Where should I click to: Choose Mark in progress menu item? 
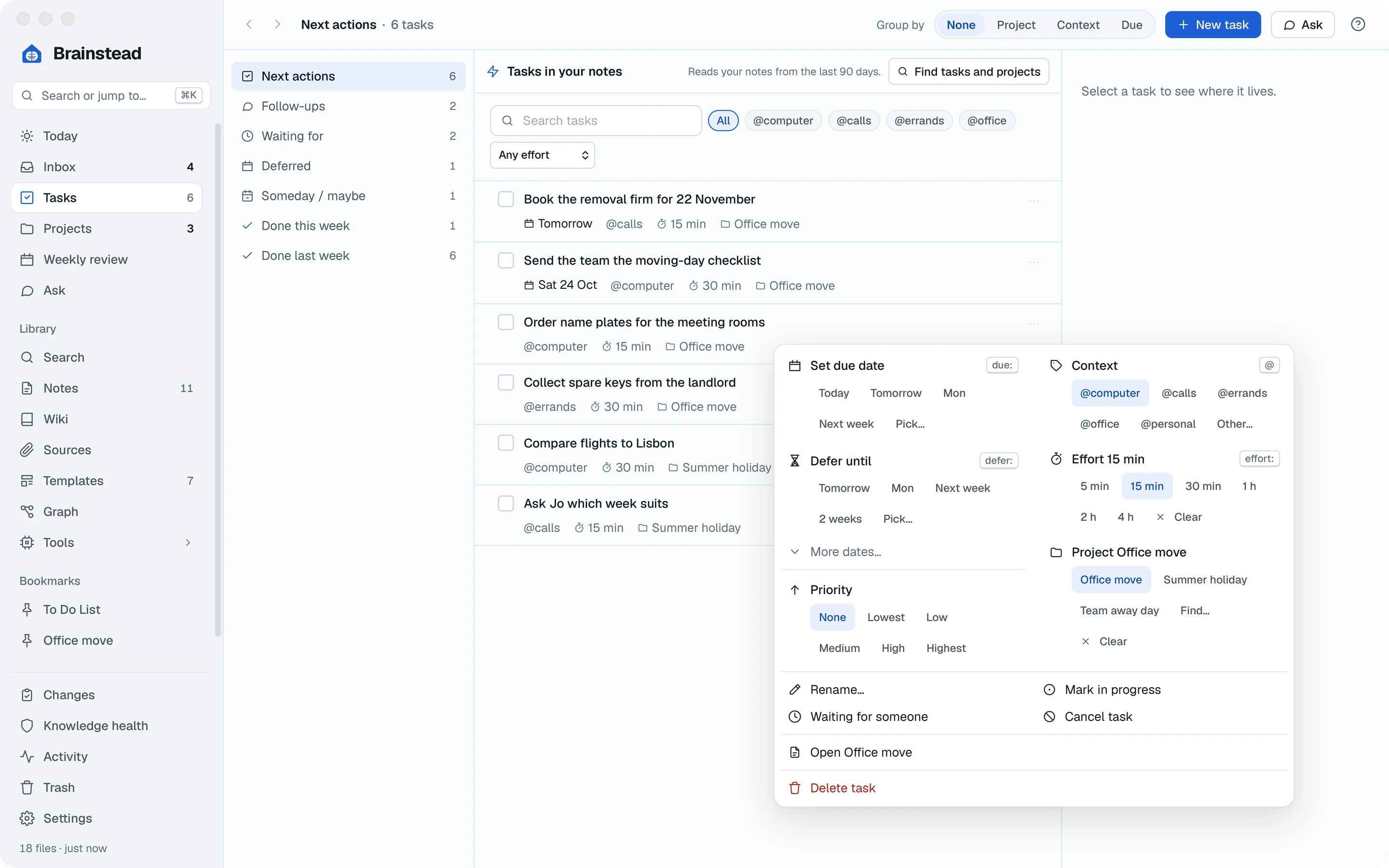pyautogui.click(x=1161, y=690)
